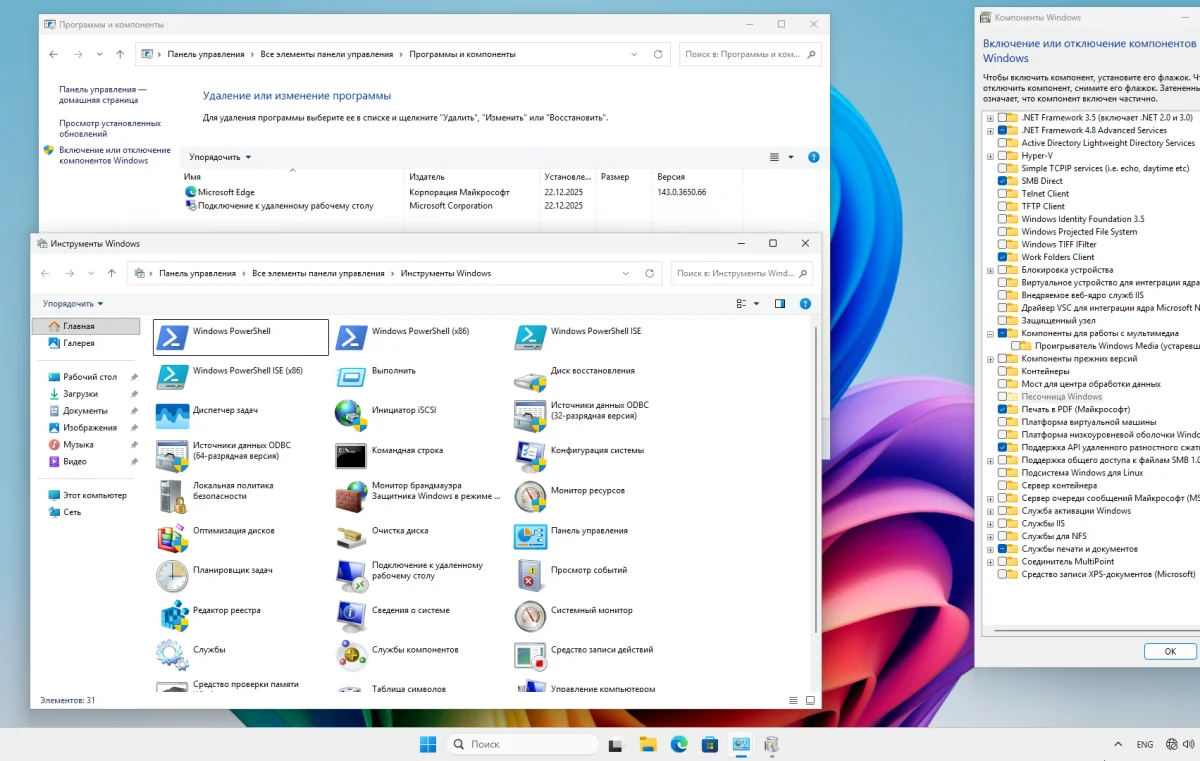
Task: Enable the Hyper-V checkbox
Action: [x=1002, y=156]
